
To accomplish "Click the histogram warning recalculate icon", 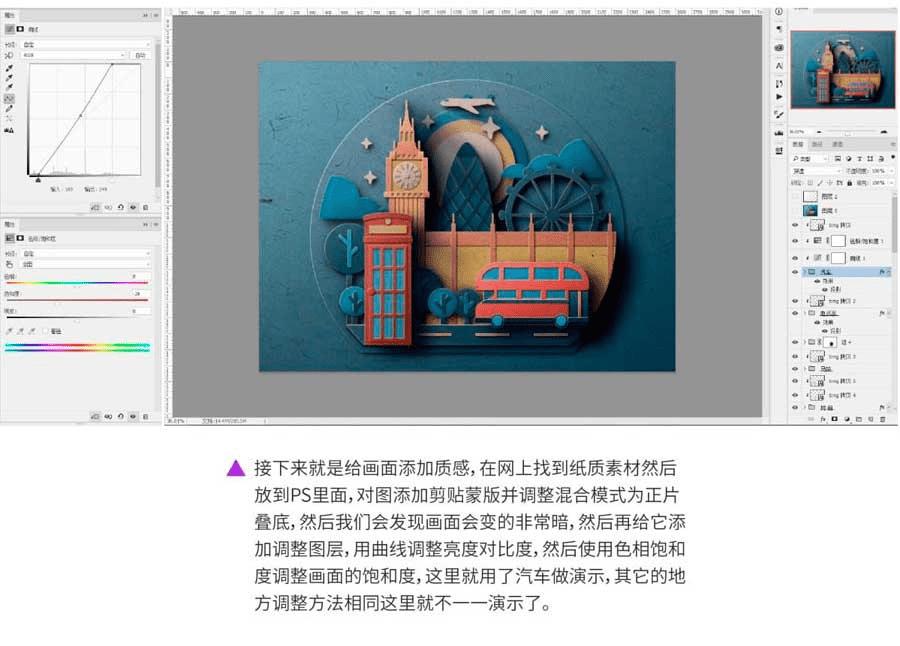I will (x=9, y=131).
